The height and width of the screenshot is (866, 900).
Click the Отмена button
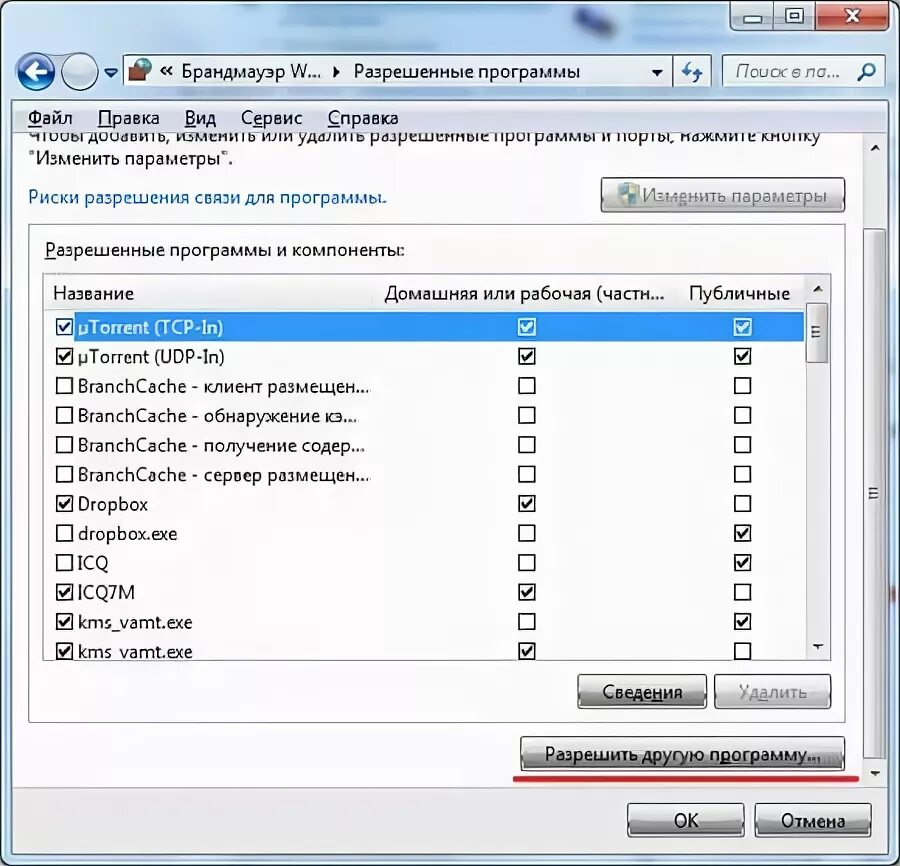tap(813, 820)
